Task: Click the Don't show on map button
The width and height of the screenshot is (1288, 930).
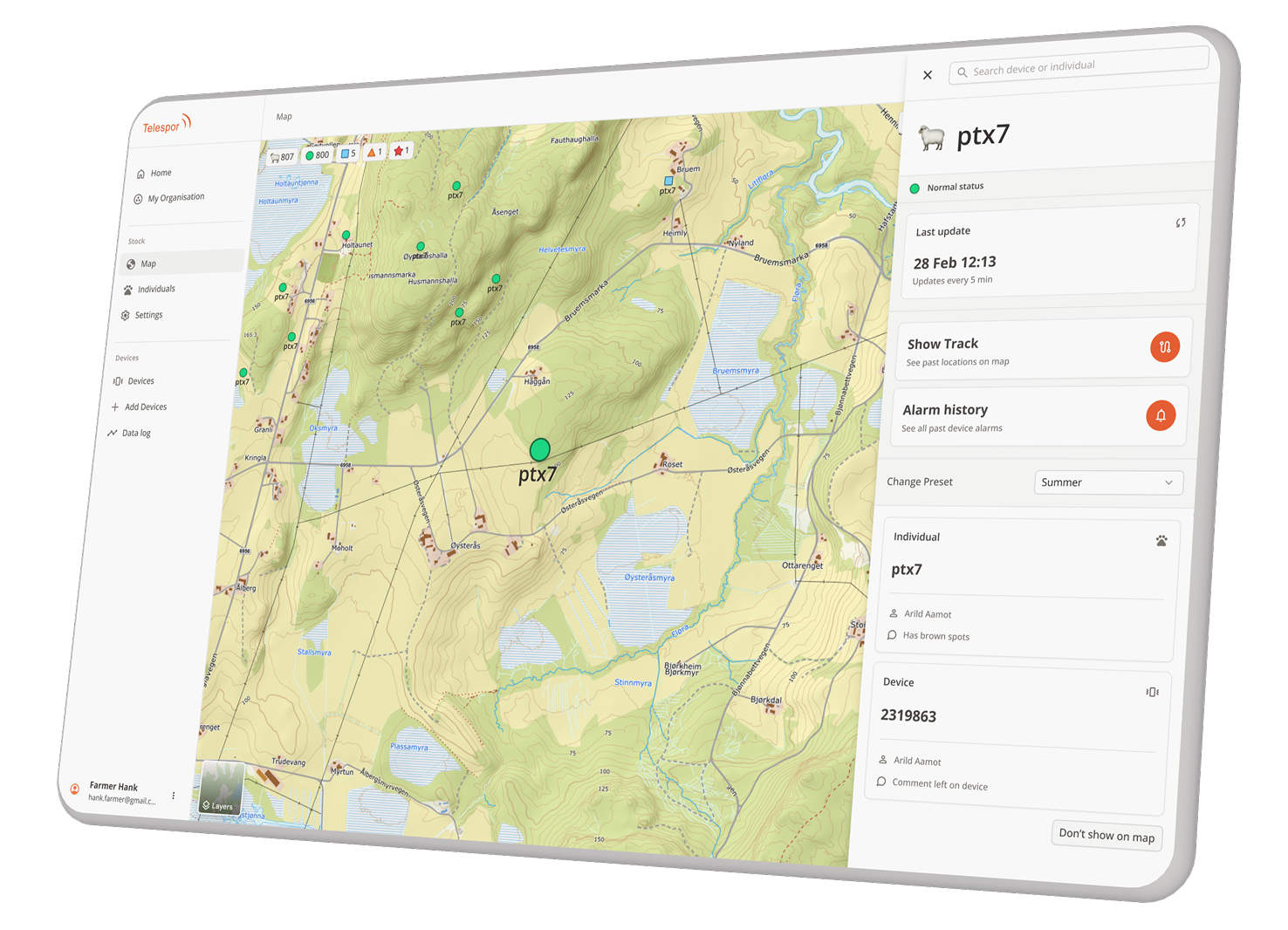Action: click(x=1106, y=835)
